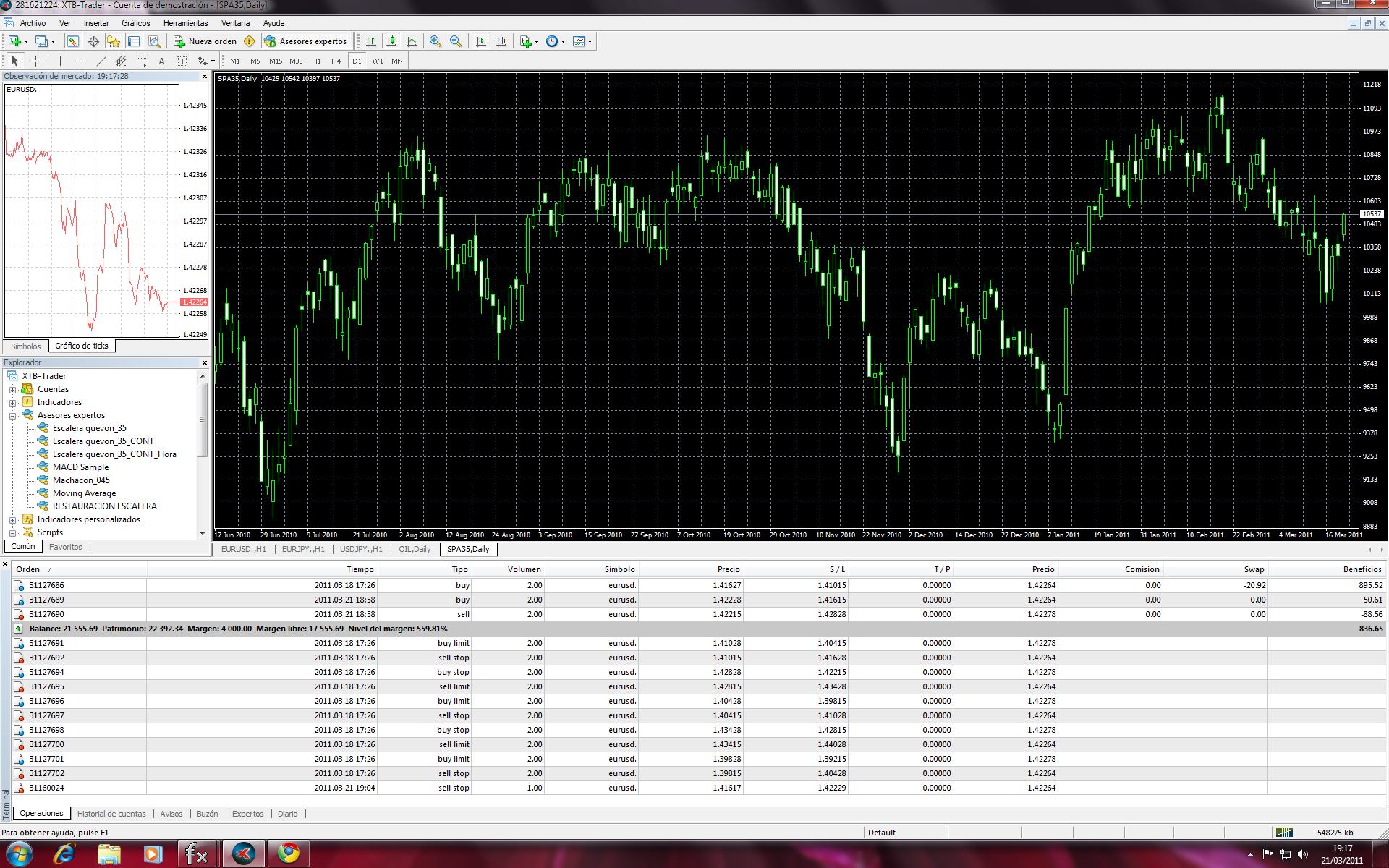
Task: Click the Explorador panel scrollbar
Action: (202, 420)
